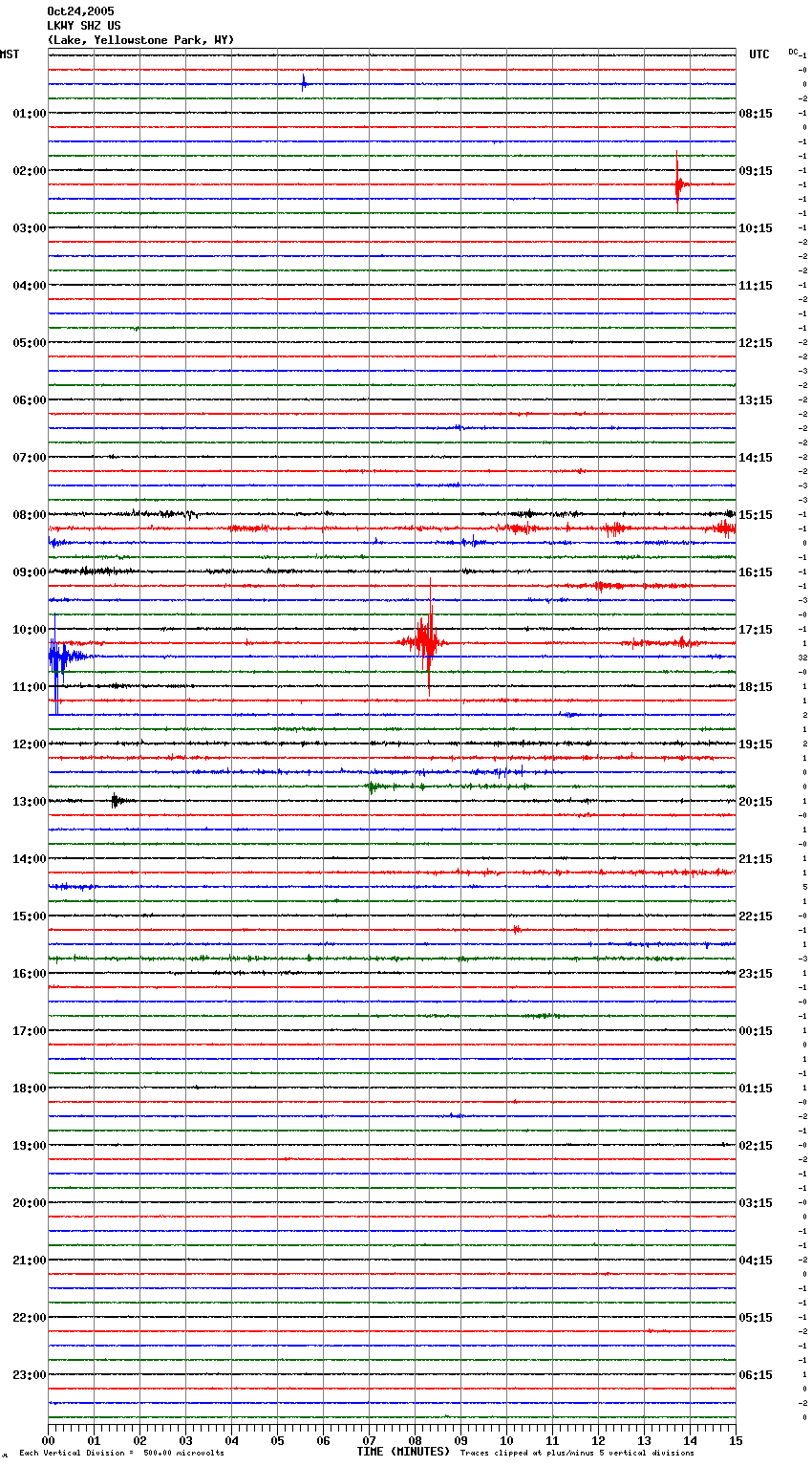Select the 03:00 MST hour label
This screenshot has width=812, height=1466.
point(30,228)
